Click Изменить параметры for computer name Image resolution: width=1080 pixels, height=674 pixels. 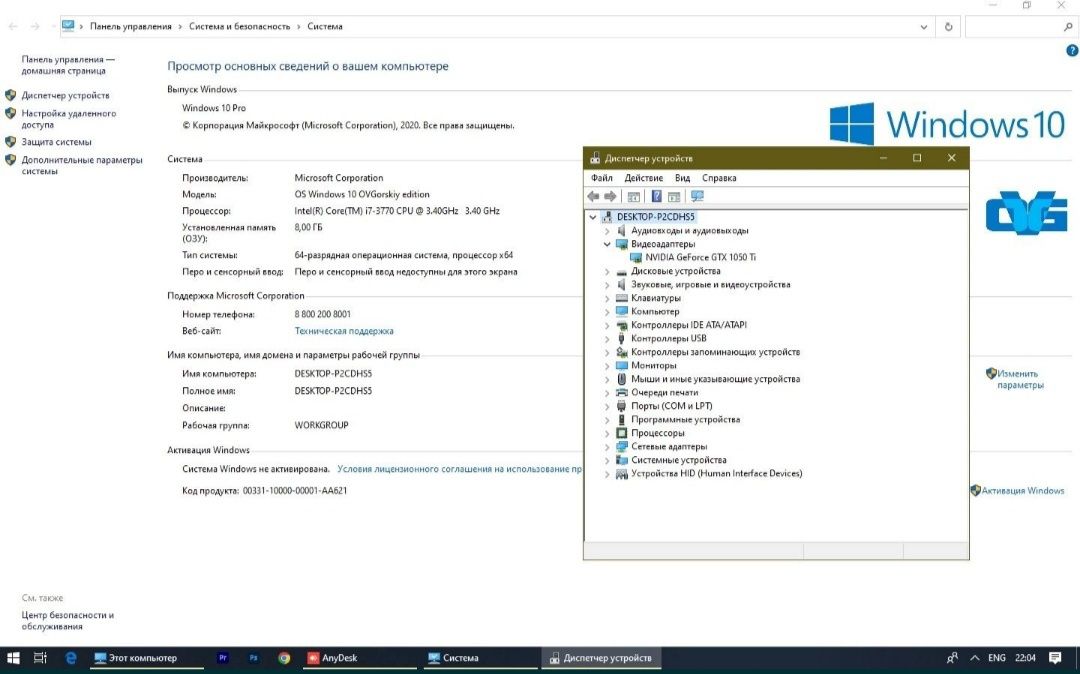point(1020,379)
